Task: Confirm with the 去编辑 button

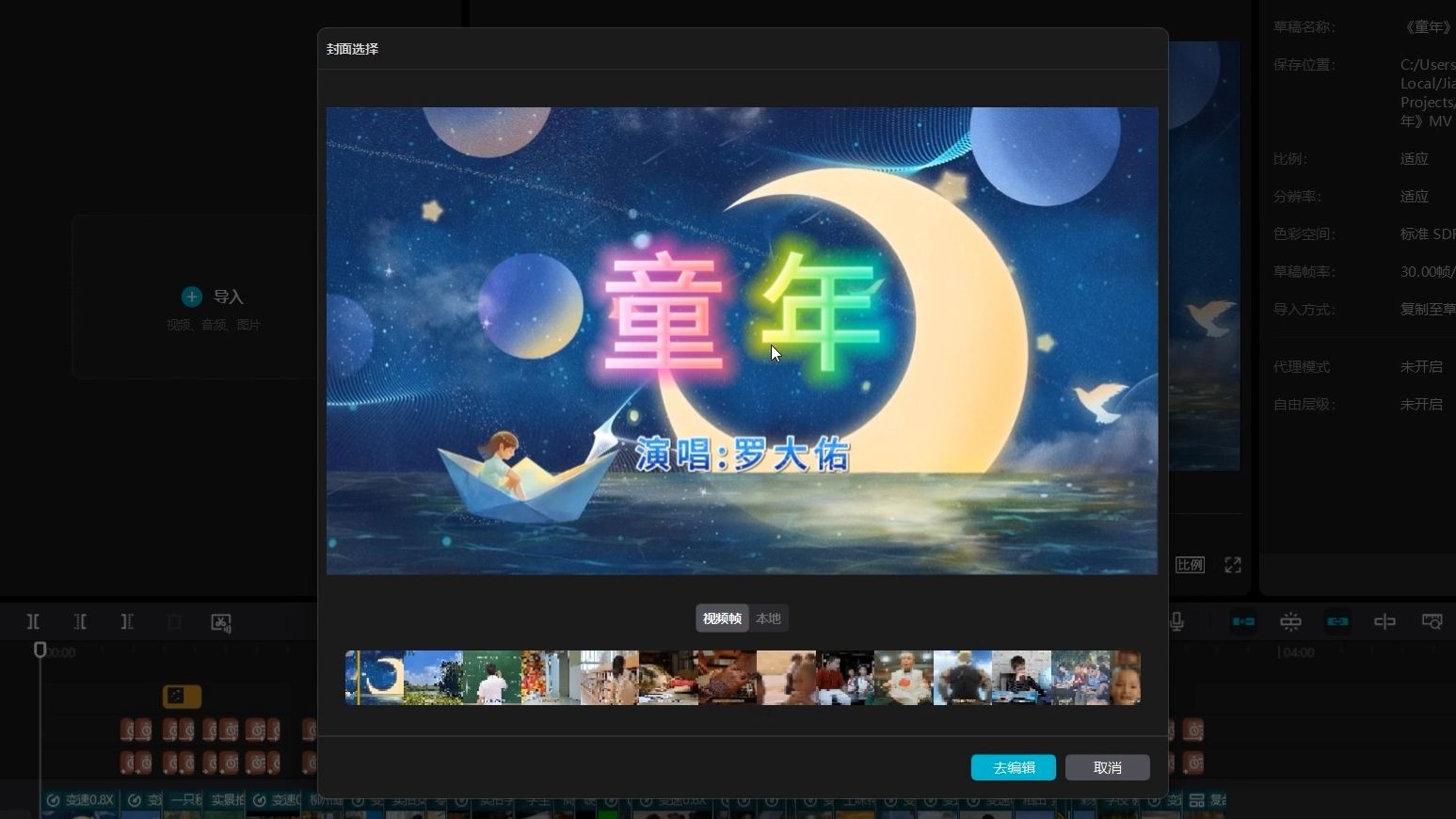Action: pyautogui.click(x=1014, y=767)
